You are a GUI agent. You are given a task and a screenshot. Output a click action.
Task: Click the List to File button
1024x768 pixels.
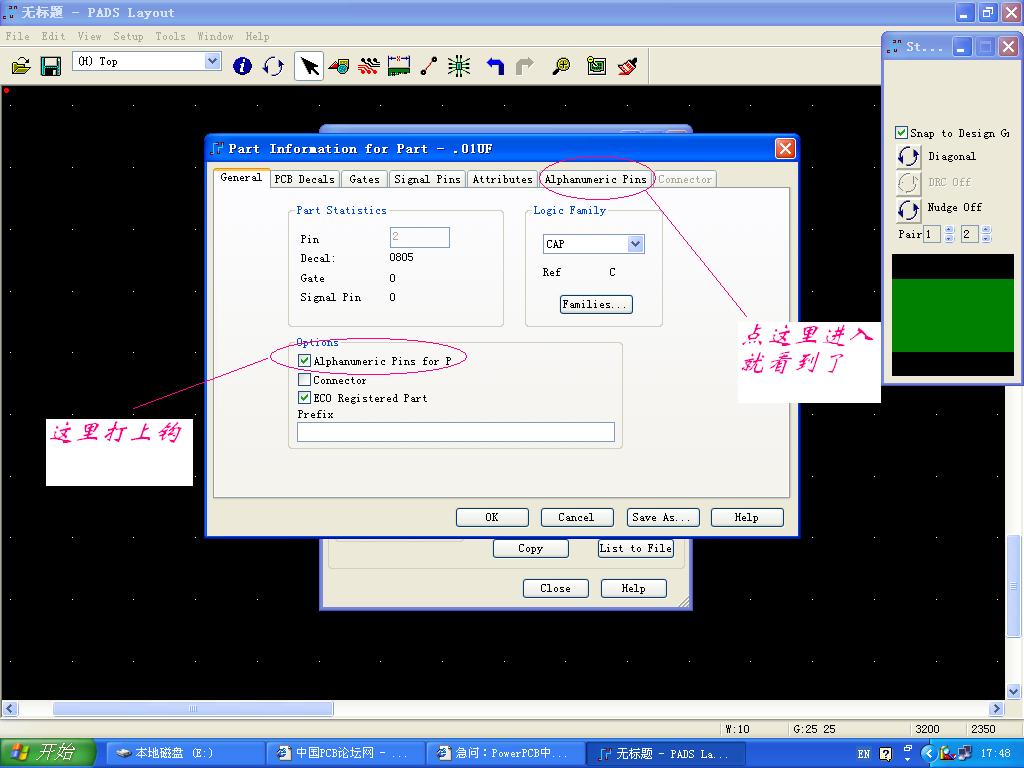point(635,548)
